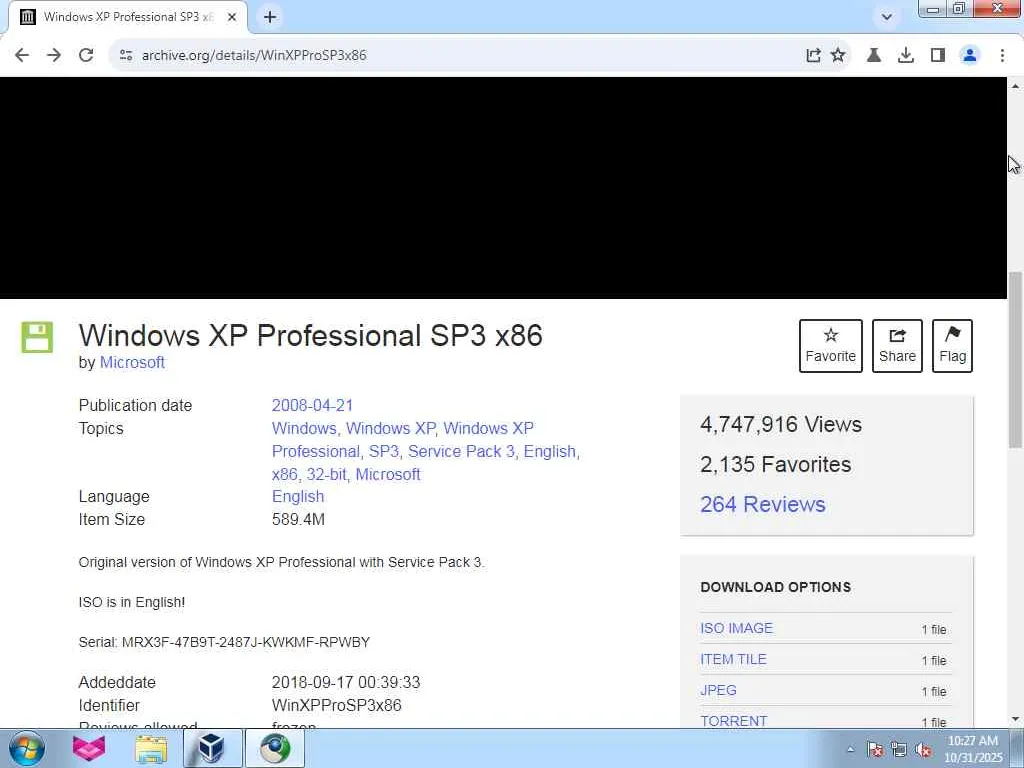Open the downloads tray icon
This screenshot has width=1024, height=768.
[x=906, y=56]
